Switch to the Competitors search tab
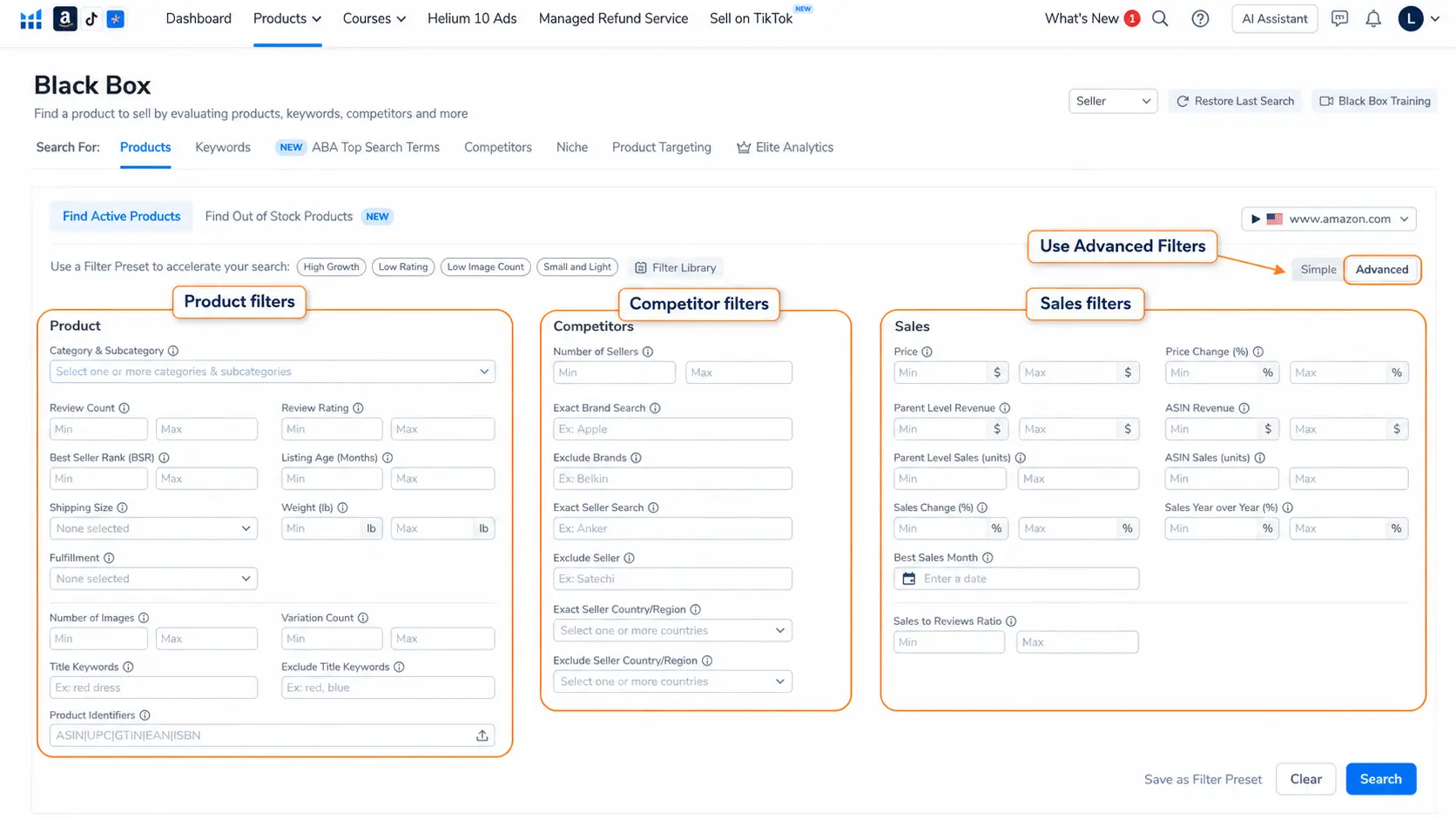Image resolution: width=1456 pixels, height=819 pixels. pos(498,147)
